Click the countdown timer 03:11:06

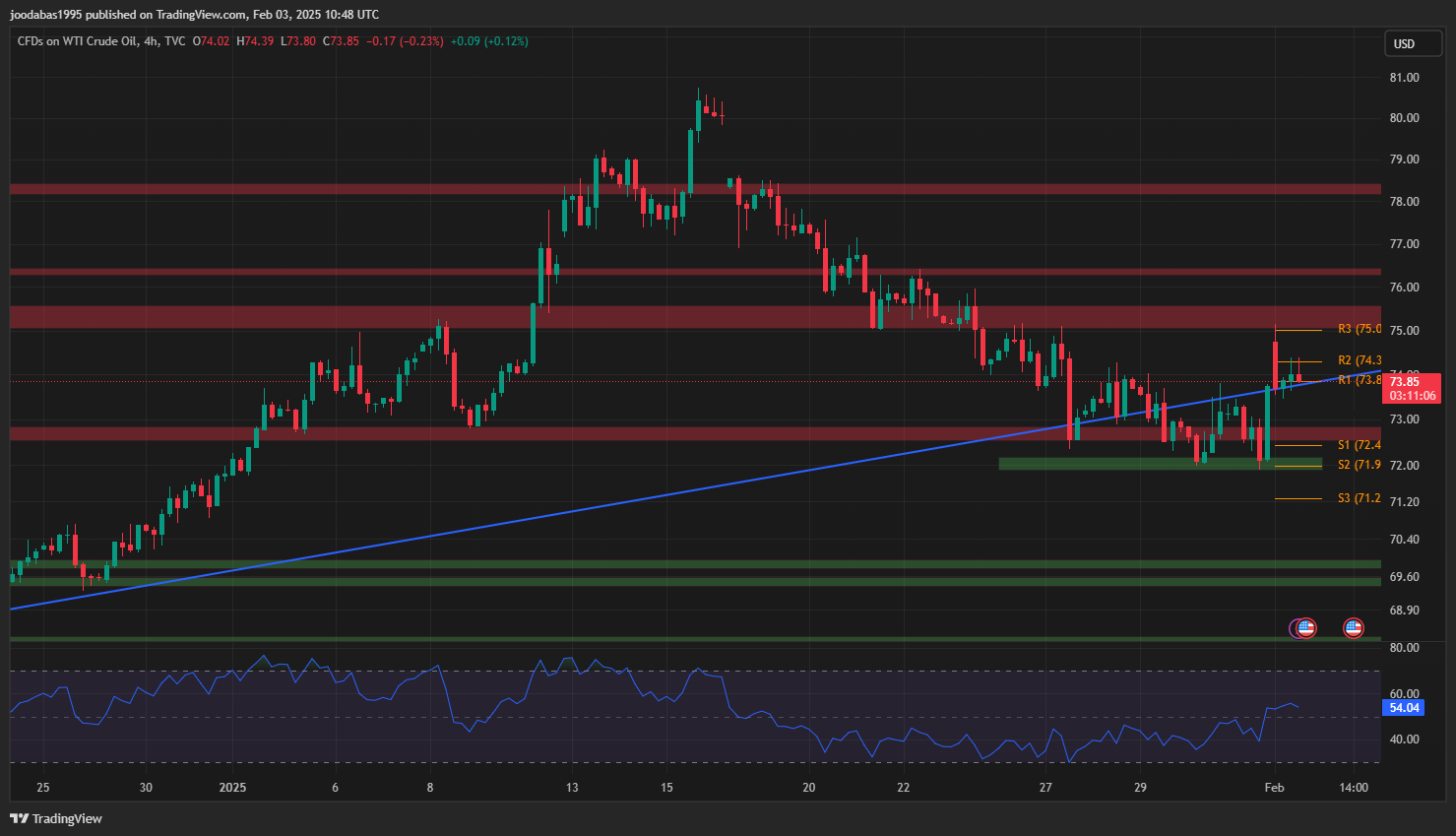1413,396
